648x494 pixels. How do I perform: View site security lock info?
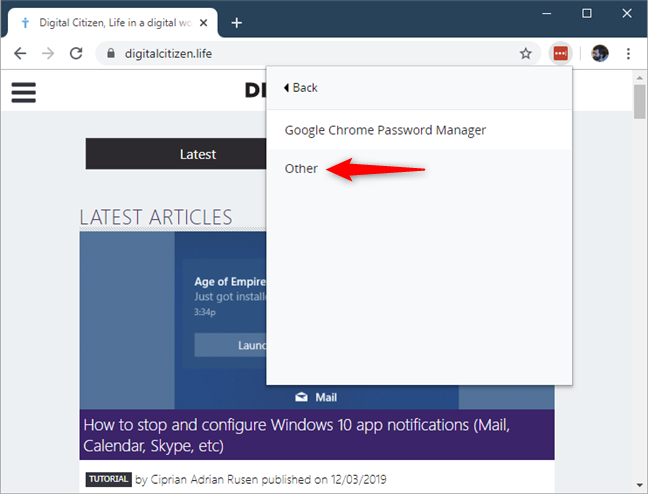click(110, 53)
